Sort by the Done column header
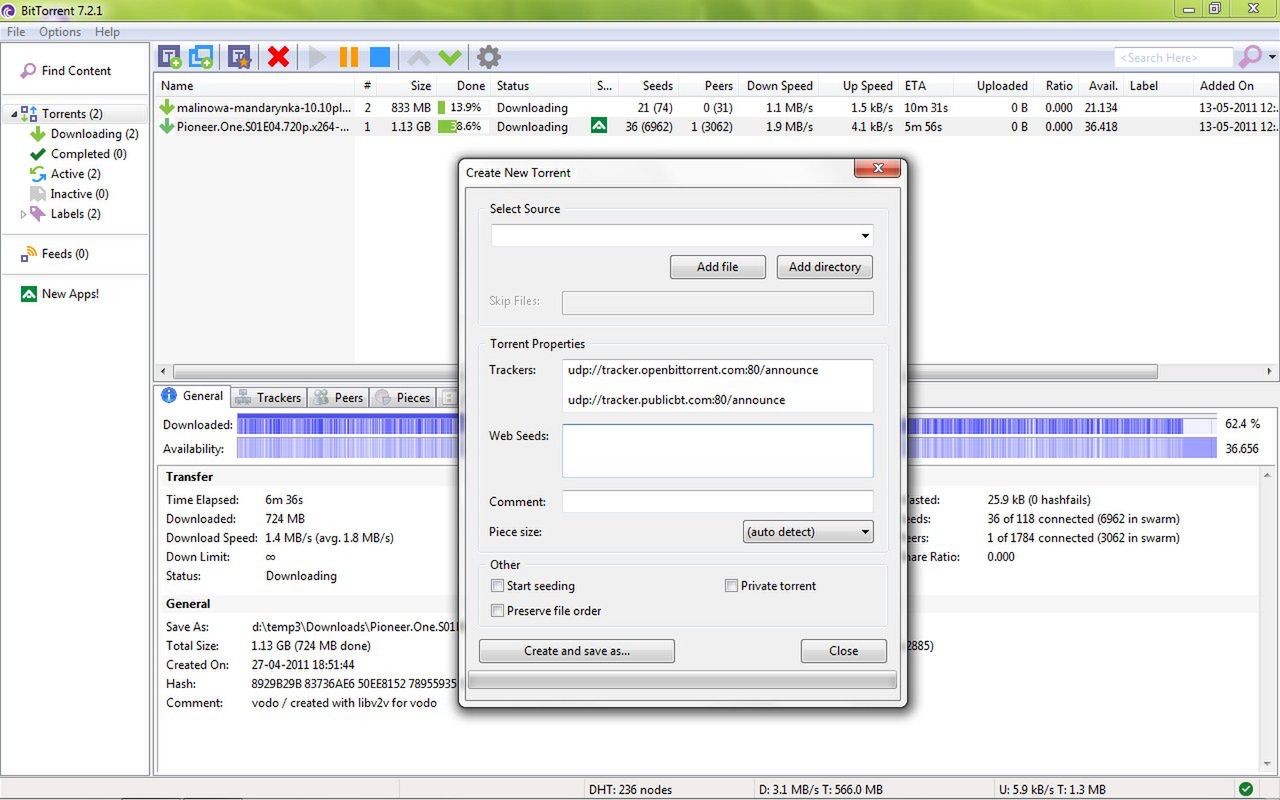The image size is (1280, 800). (462, 86)
